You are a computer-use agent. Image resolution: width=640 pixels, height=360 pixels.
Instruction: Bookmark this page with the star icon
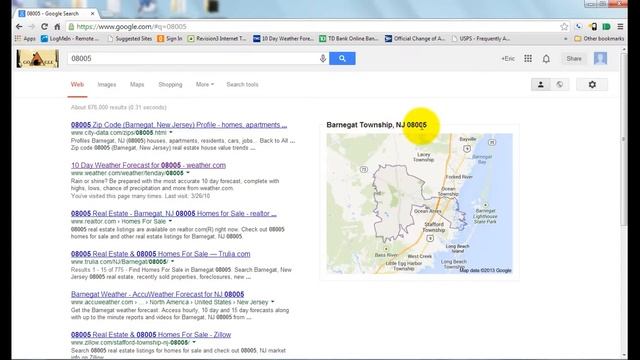click(564, 27)
